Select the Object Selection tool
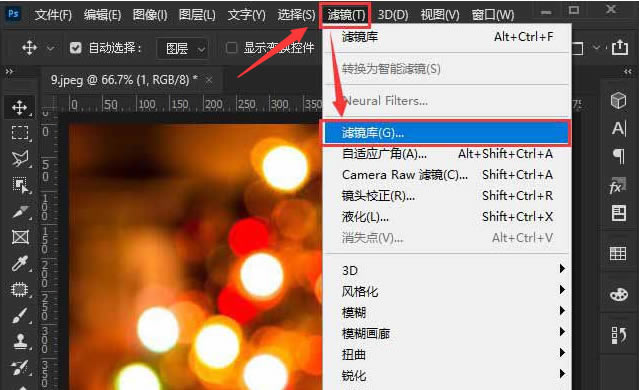The height and width of the screenshot is (390, 639). [20, 185]
